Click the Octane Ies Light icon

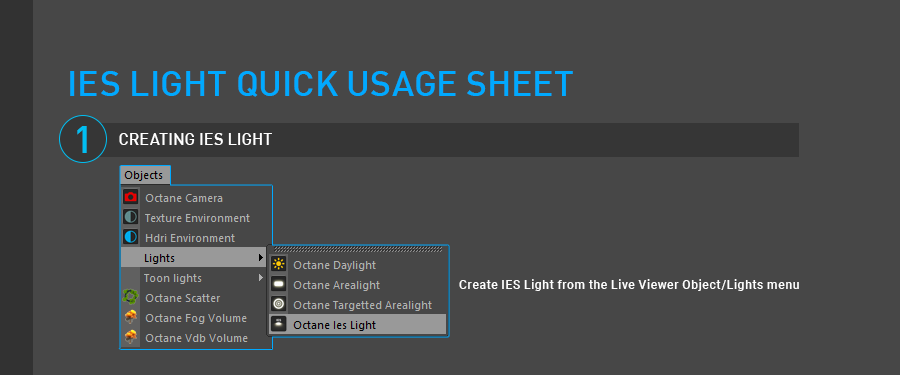(x=279, y=324)
